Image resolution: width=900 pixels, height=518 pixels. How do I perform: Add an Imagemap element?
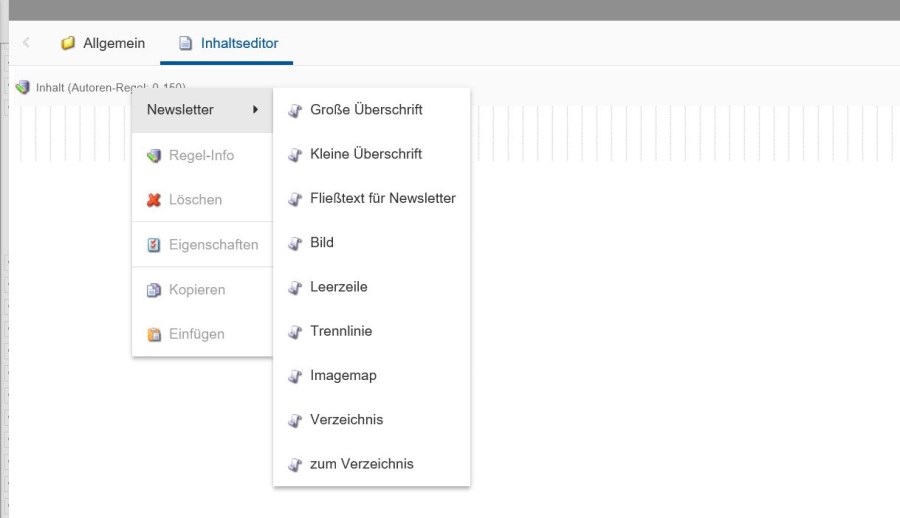click(x=343, y=376)
